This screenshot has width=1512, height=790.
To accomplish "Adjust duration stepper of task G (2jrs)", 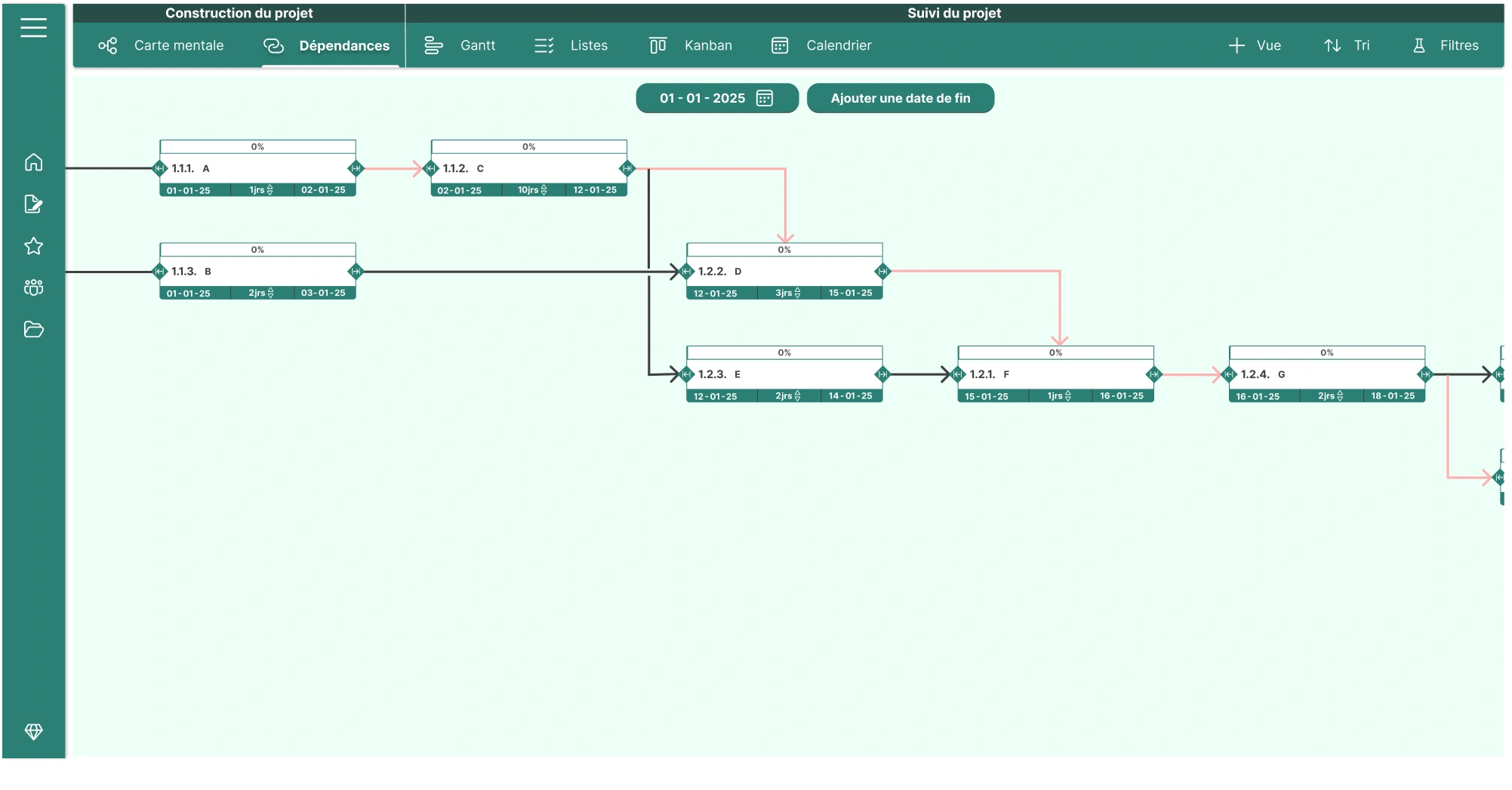I will coord(1340,395).
